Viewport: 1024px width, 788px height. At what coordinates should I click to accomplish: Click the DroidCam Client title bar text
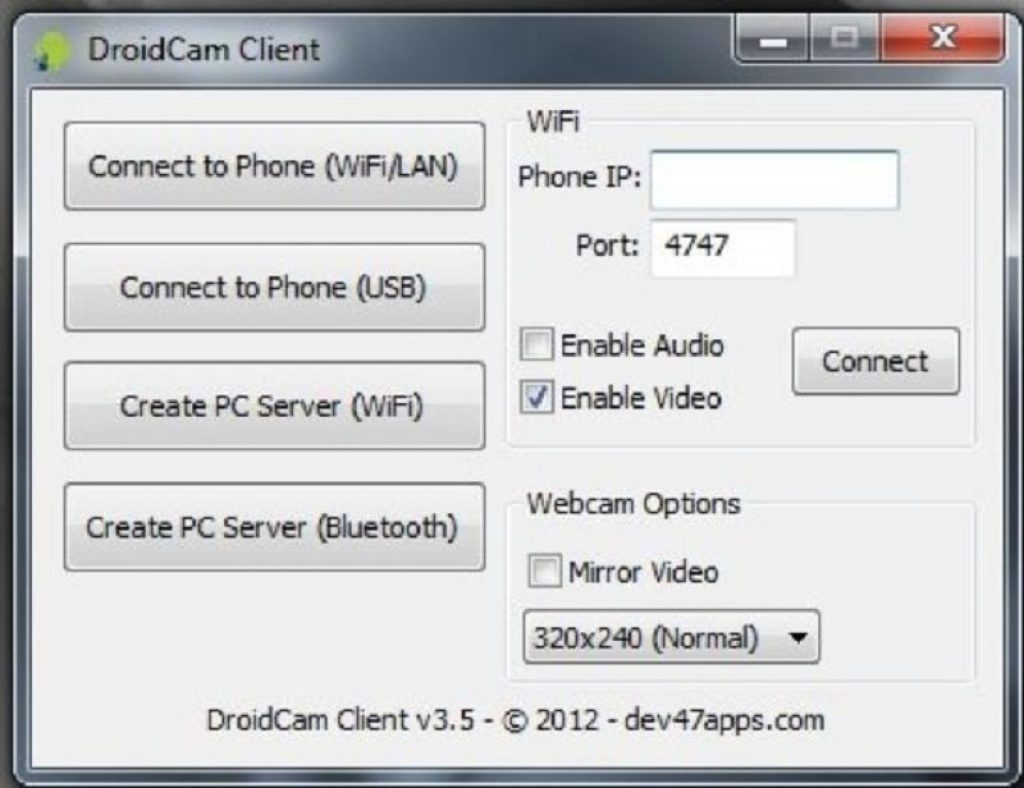click(204, 50)
